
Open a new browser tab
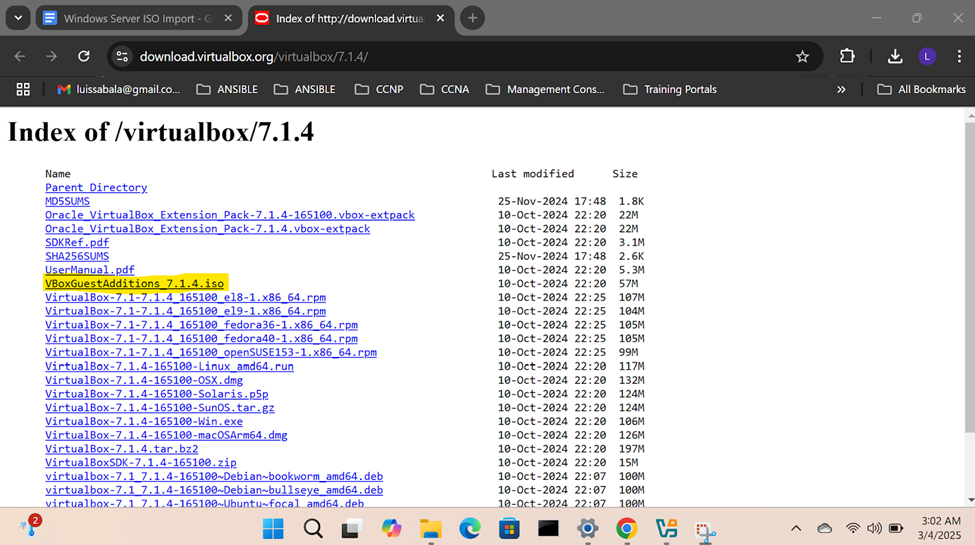(473, 18)
